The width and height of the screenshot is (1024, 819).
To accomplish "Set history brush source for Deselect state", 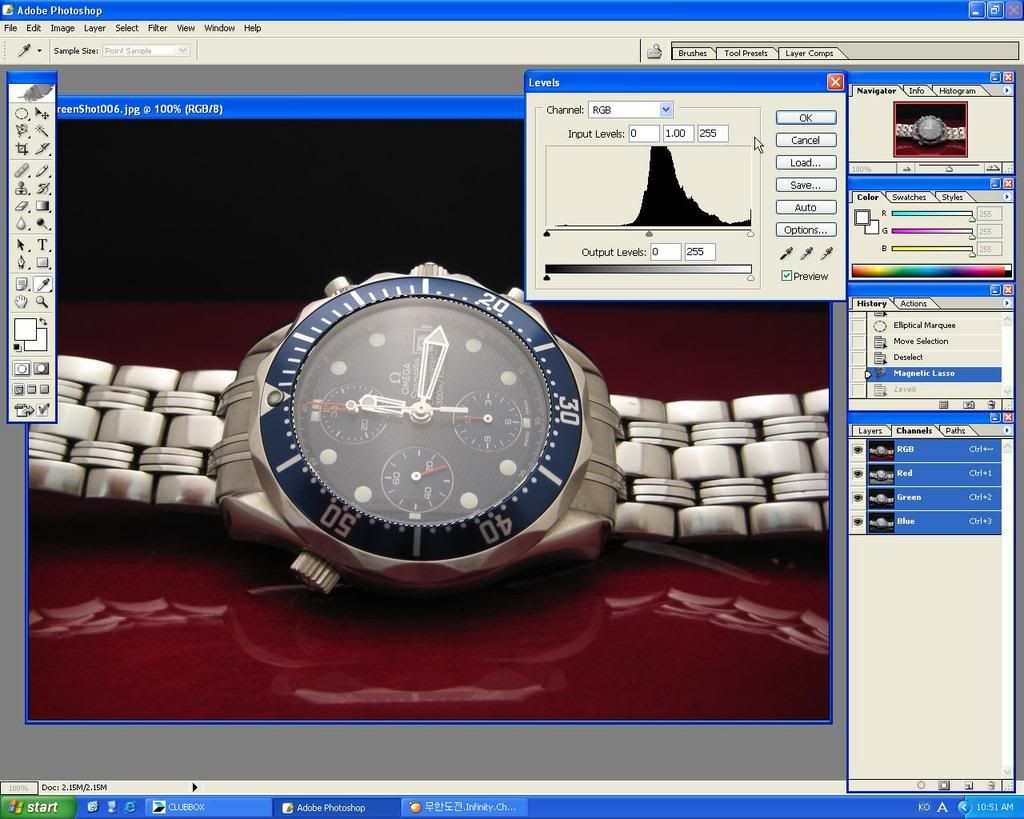I will tap(857, 357).
